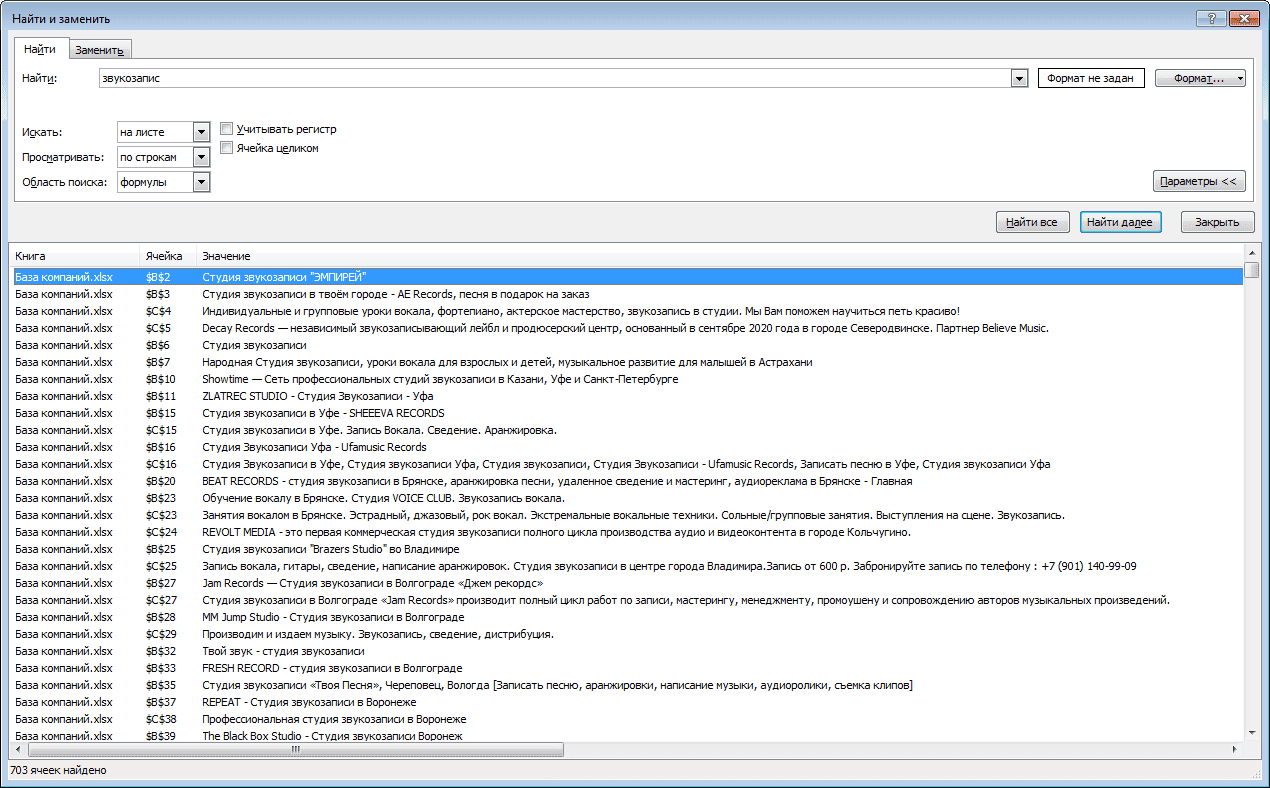This screenshot has height=788, width=1270.
Task: Select result row $B$15 SHEEEVA RECORDS
Action: (x=627, y=413)
